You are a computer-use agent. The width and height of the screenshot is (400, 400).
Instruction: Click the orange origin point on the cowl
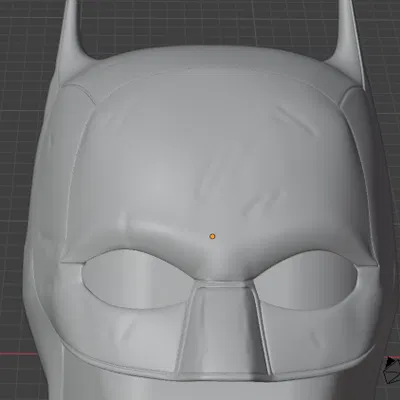point(212,236)
